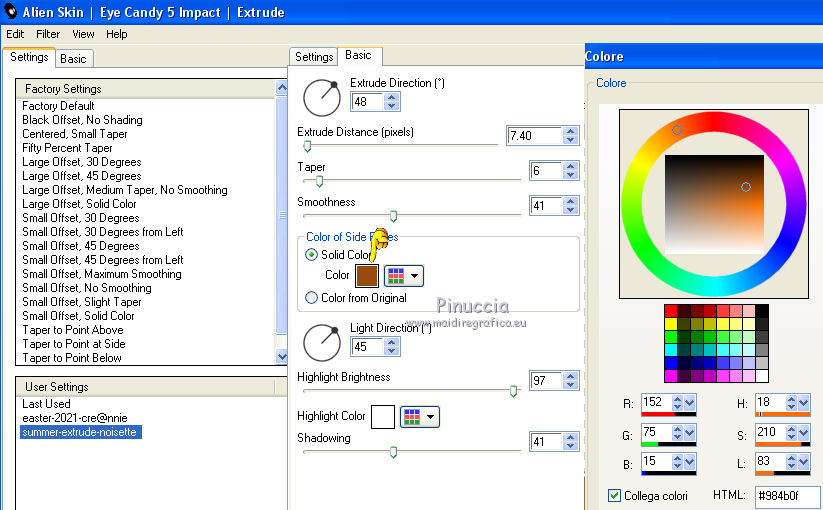Open the Help menu
Viewport: 823px width, 510px height.
click(x=117, y=34)
